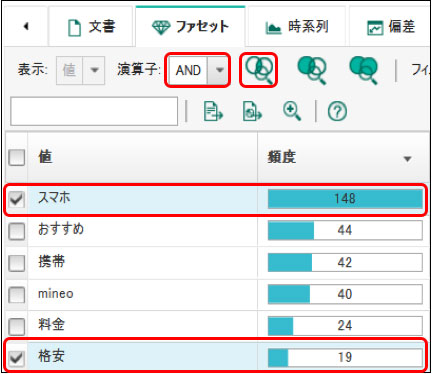Click the 値 column header
The image size is (432, 374).
tap(143, 157)
